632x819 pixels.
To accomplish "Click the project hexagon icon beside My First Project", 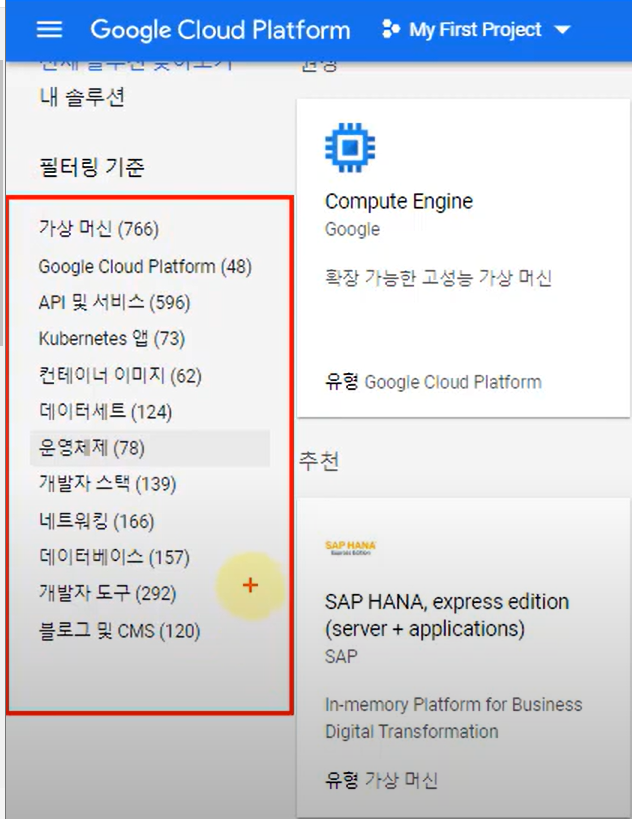I will point(391,29).
